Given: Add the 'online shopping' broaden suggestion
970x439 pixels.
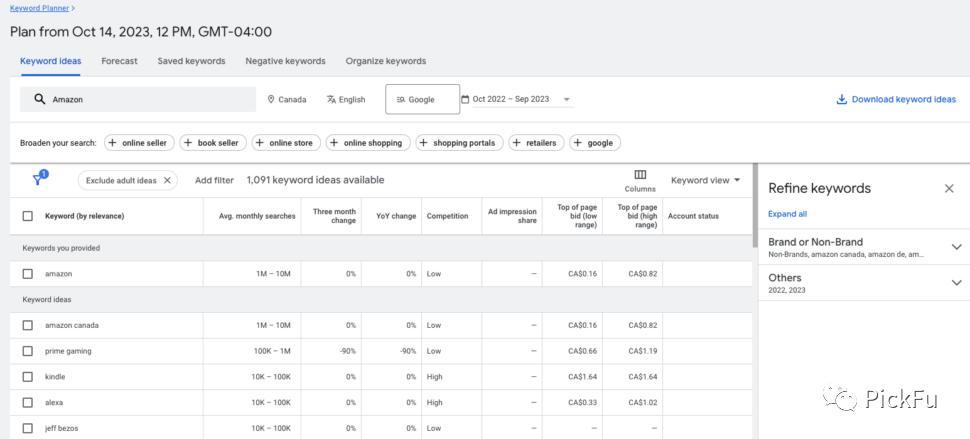Looking at the screenshot, I should pyautogui.click(x=368, y=143).
